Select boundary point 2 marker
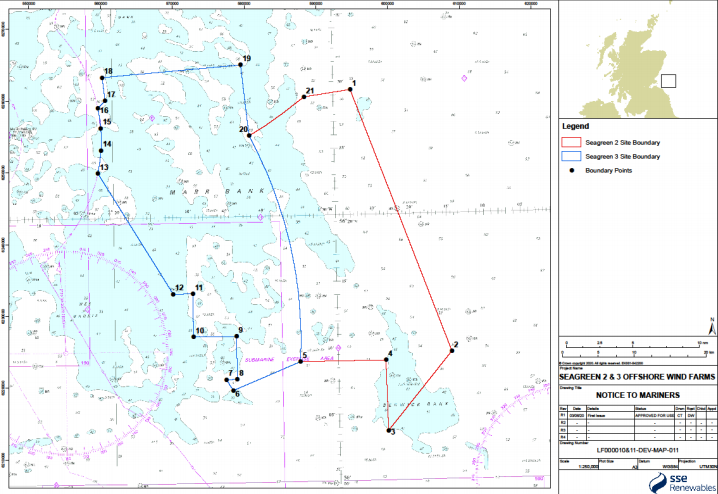The height and width of the screenshot is (494, 718). point(451,348)
